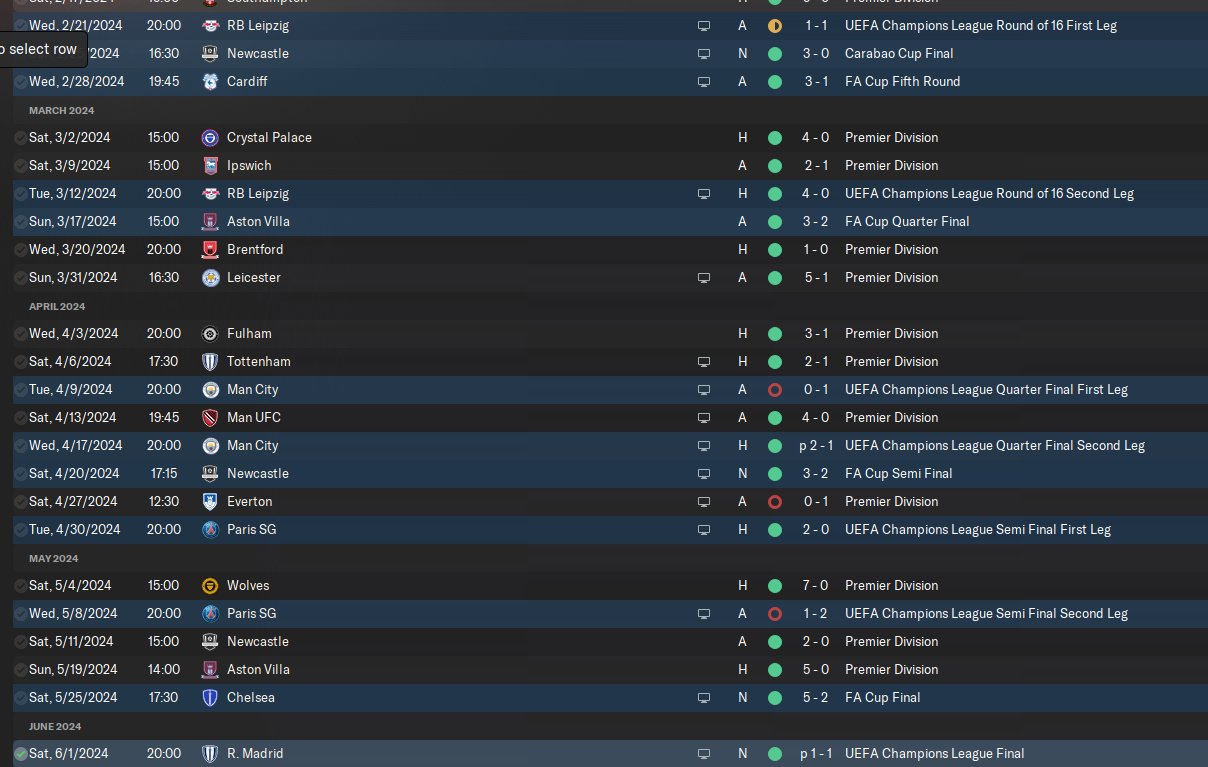
Task: Click the Crystal Palace club badge
Action: (210, 137)
